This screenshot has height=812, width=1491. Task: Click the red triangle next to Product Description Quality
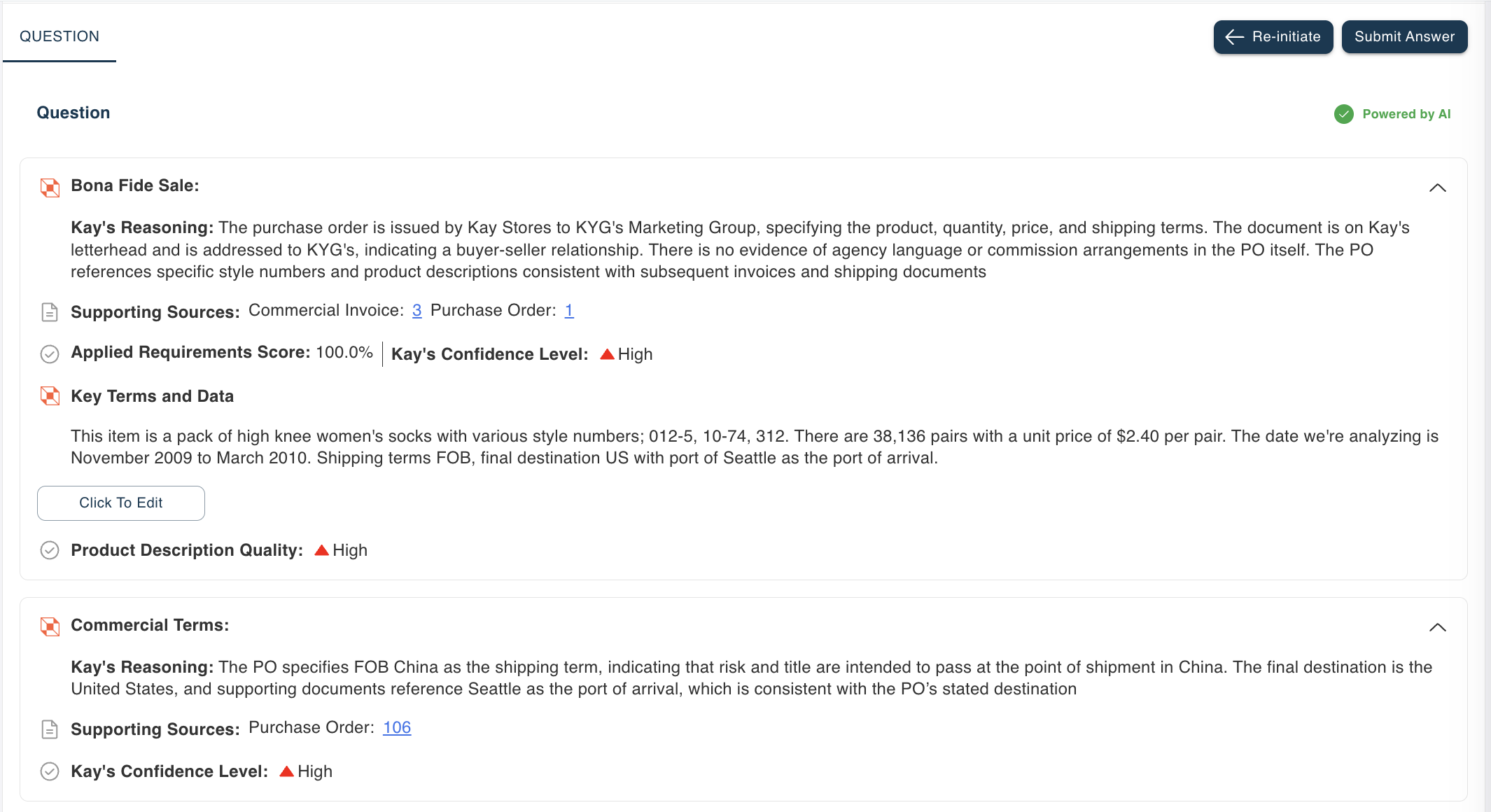click(x=321, y=550)
